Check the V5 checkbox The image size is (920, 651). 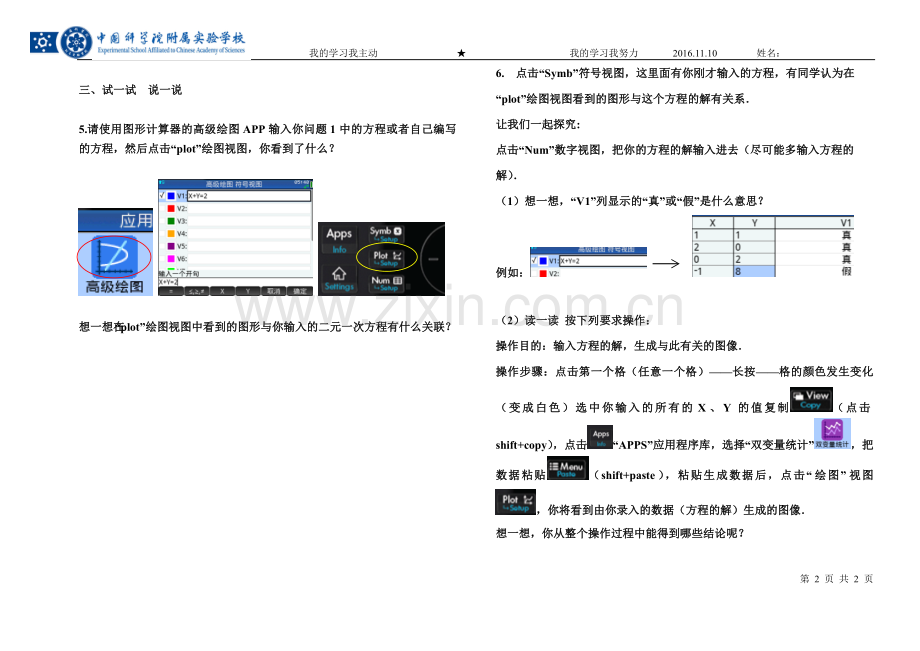(x=162, y=246)
